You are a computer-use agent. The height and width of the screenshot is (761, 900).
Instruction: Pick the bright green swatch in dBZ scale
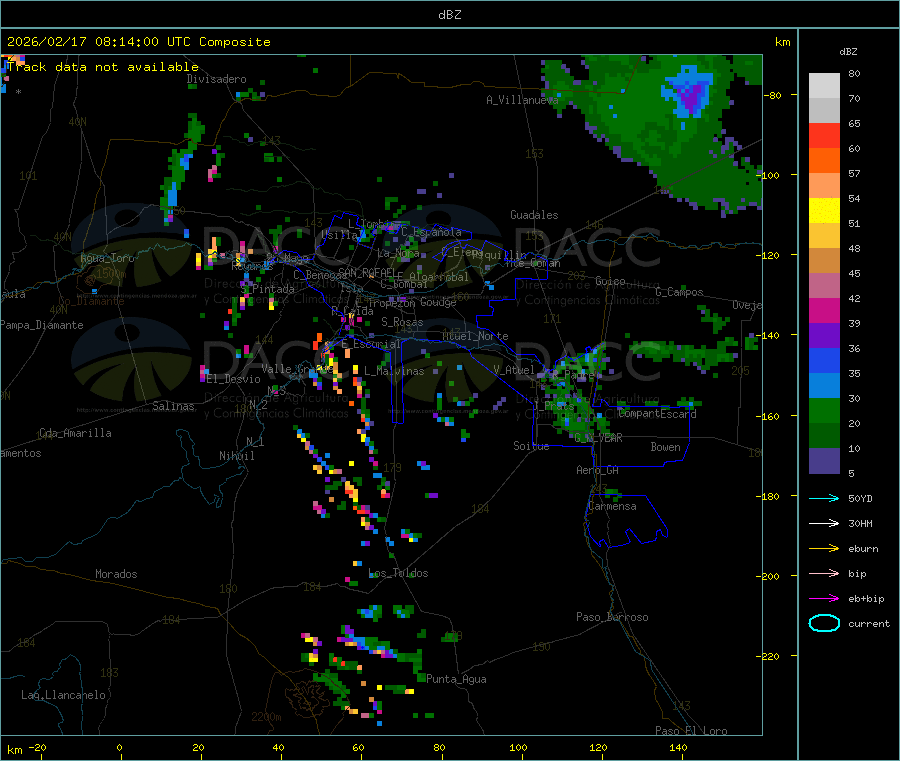point(824,410)
